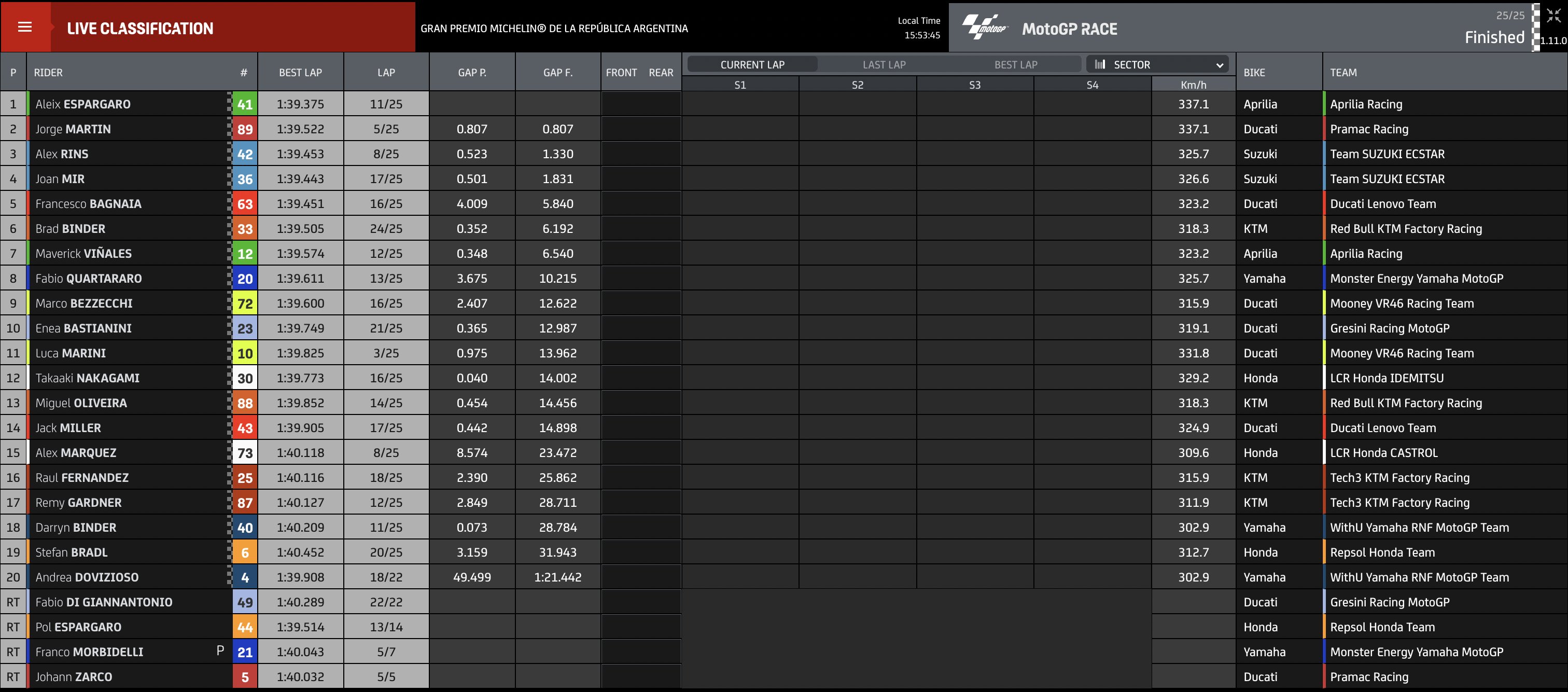Click Mir's top speed 326.6
The height and width of the screenshot is (692, 1568).
[1193, 179]
